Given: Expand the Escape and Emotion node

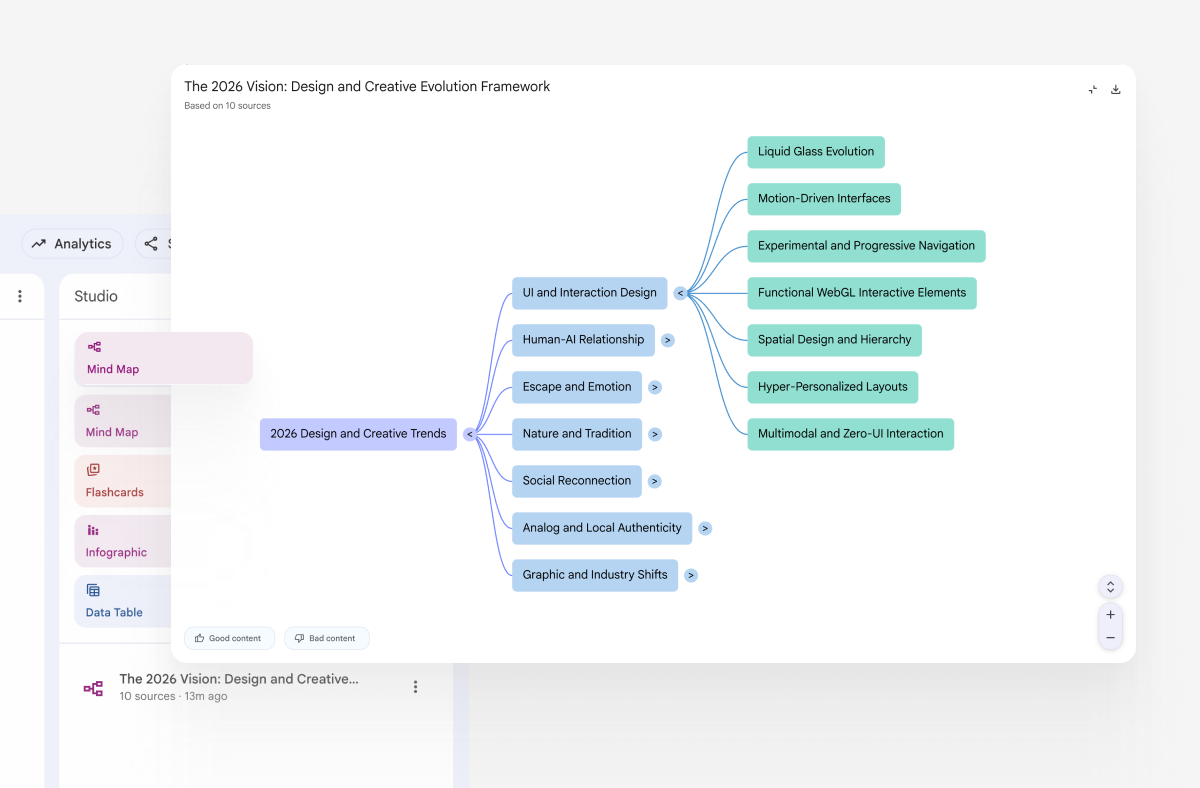Looking at the screenshot, I should click(x=655, y=387).
